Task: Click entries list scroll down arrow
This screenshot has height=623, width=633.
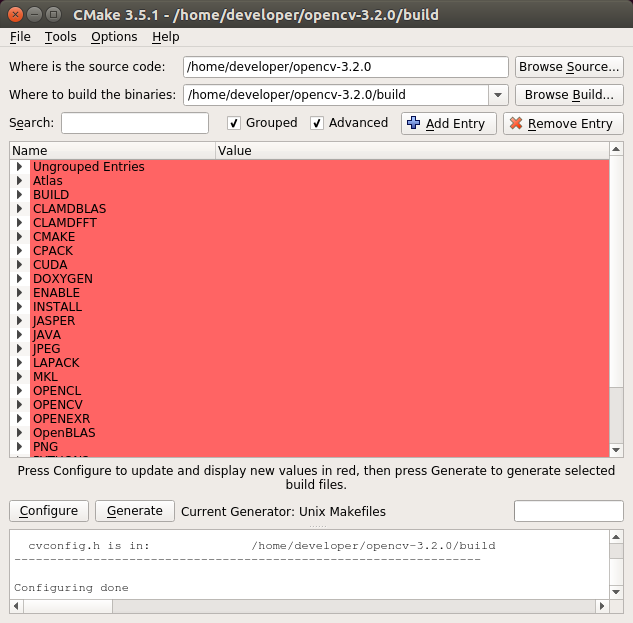Action: pos(616,450)
